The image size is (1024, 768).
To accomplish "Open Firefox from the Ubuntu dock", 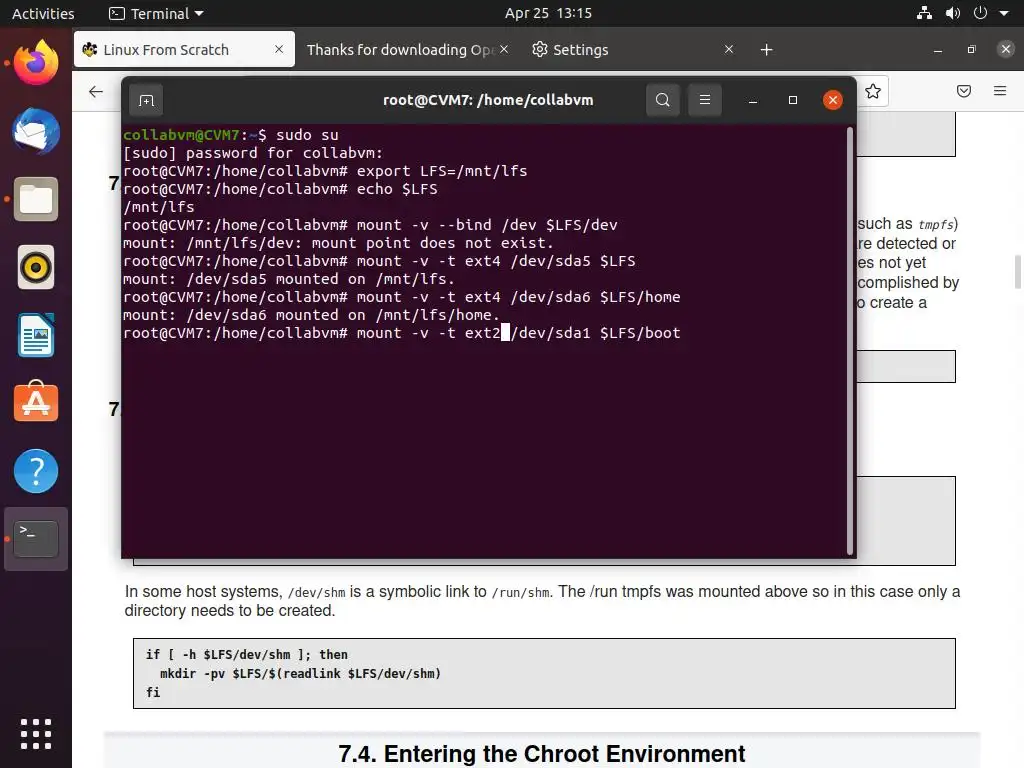I will click(36, 63).
